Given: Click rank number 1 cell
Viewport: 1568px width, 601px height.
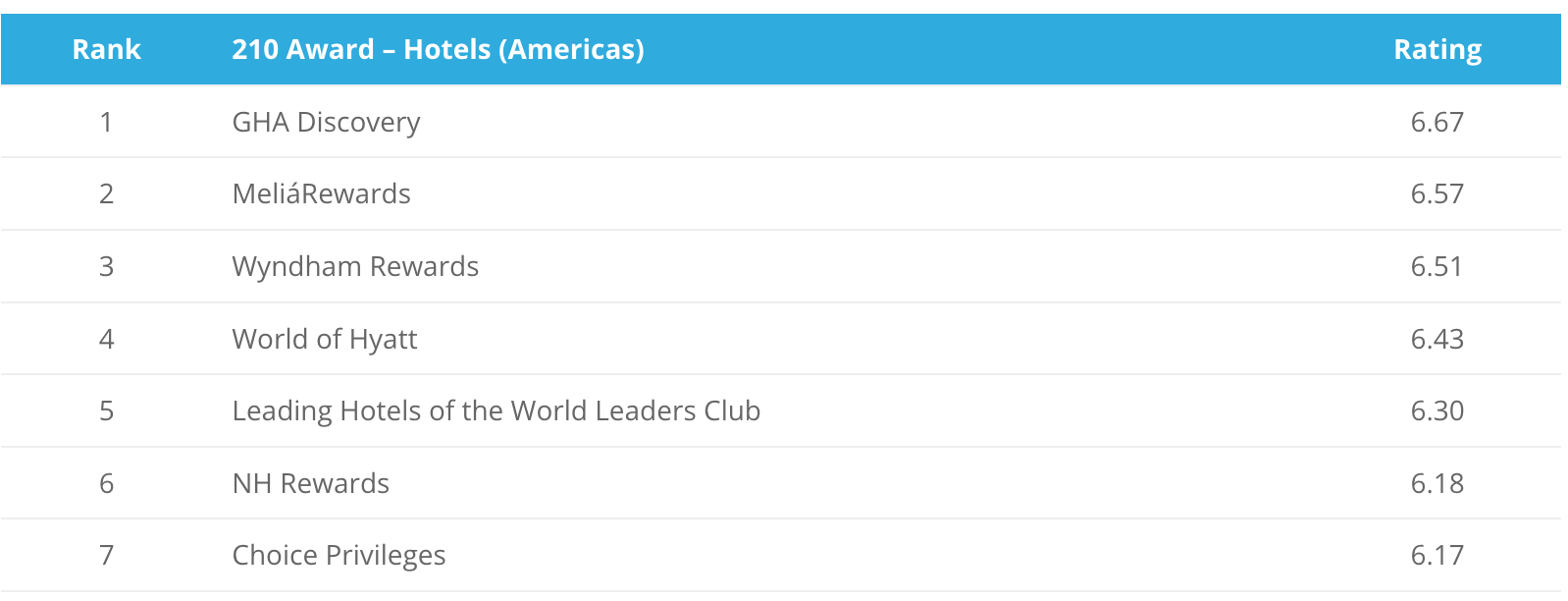Looking at the screenshot, I should (x=106, y=122).
